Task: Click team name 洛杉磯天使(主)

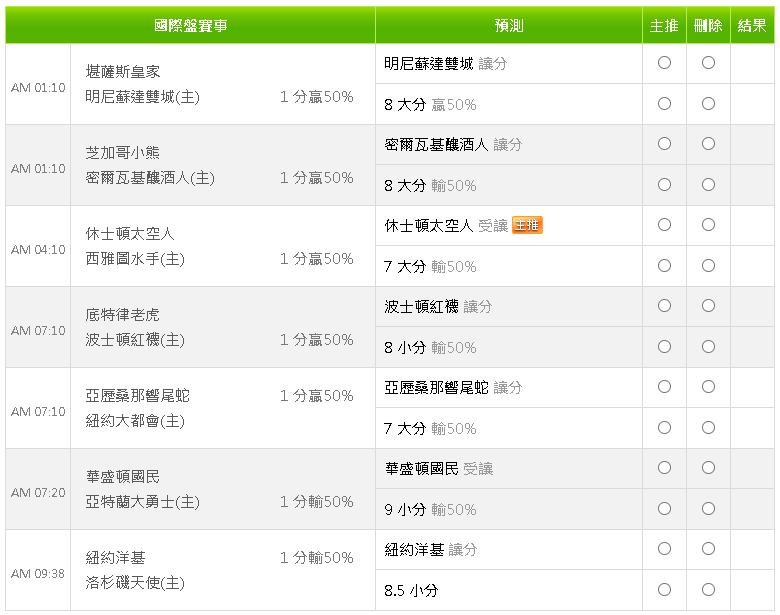Action: tap(135, 583)
